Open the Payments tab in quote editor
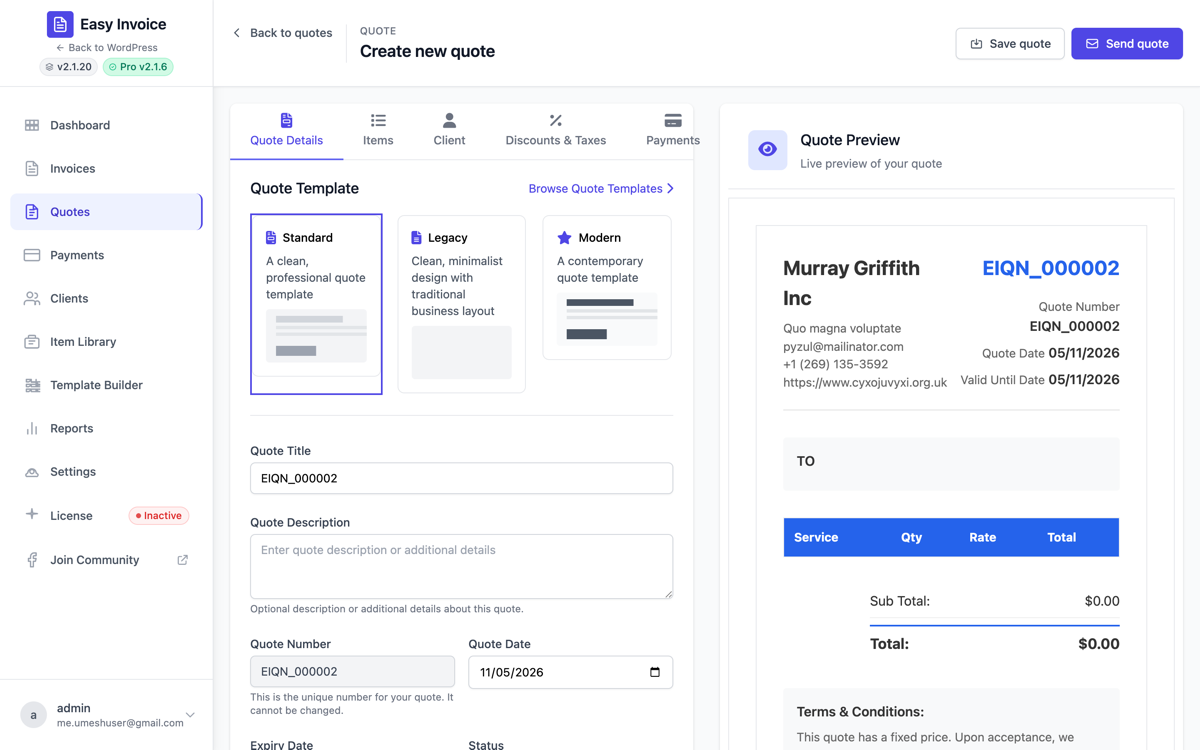The image size is (1200, 750). [673, 130]
